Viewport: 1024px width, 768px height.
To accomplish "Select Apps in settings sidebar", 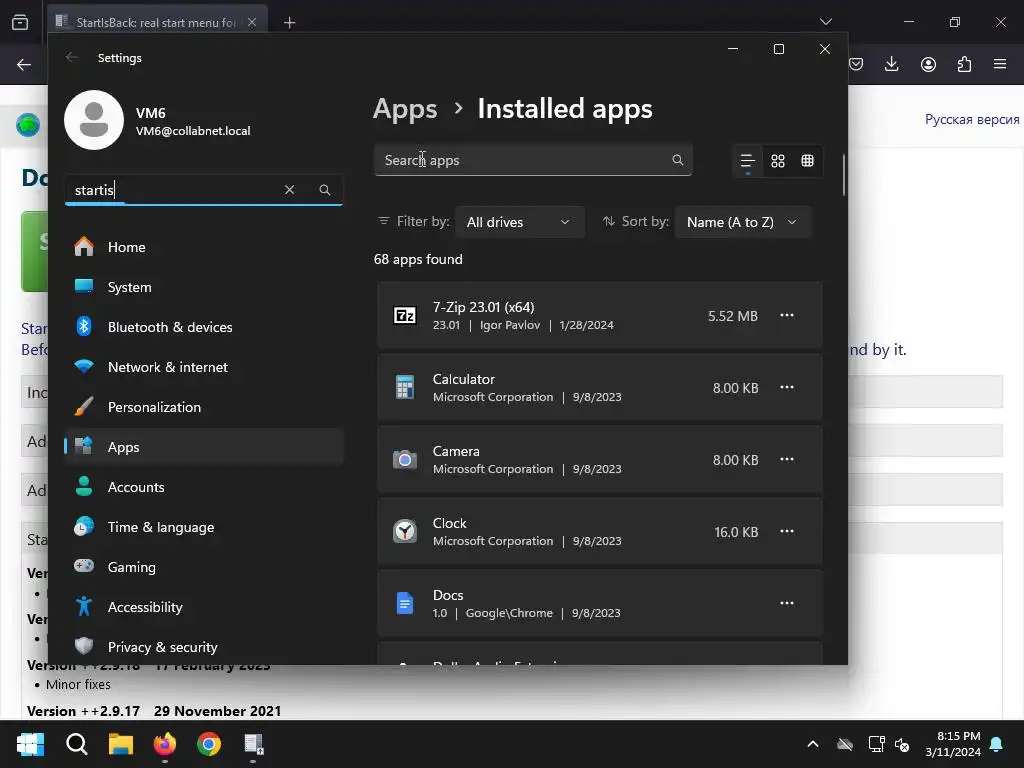I will tap(204, 447).
